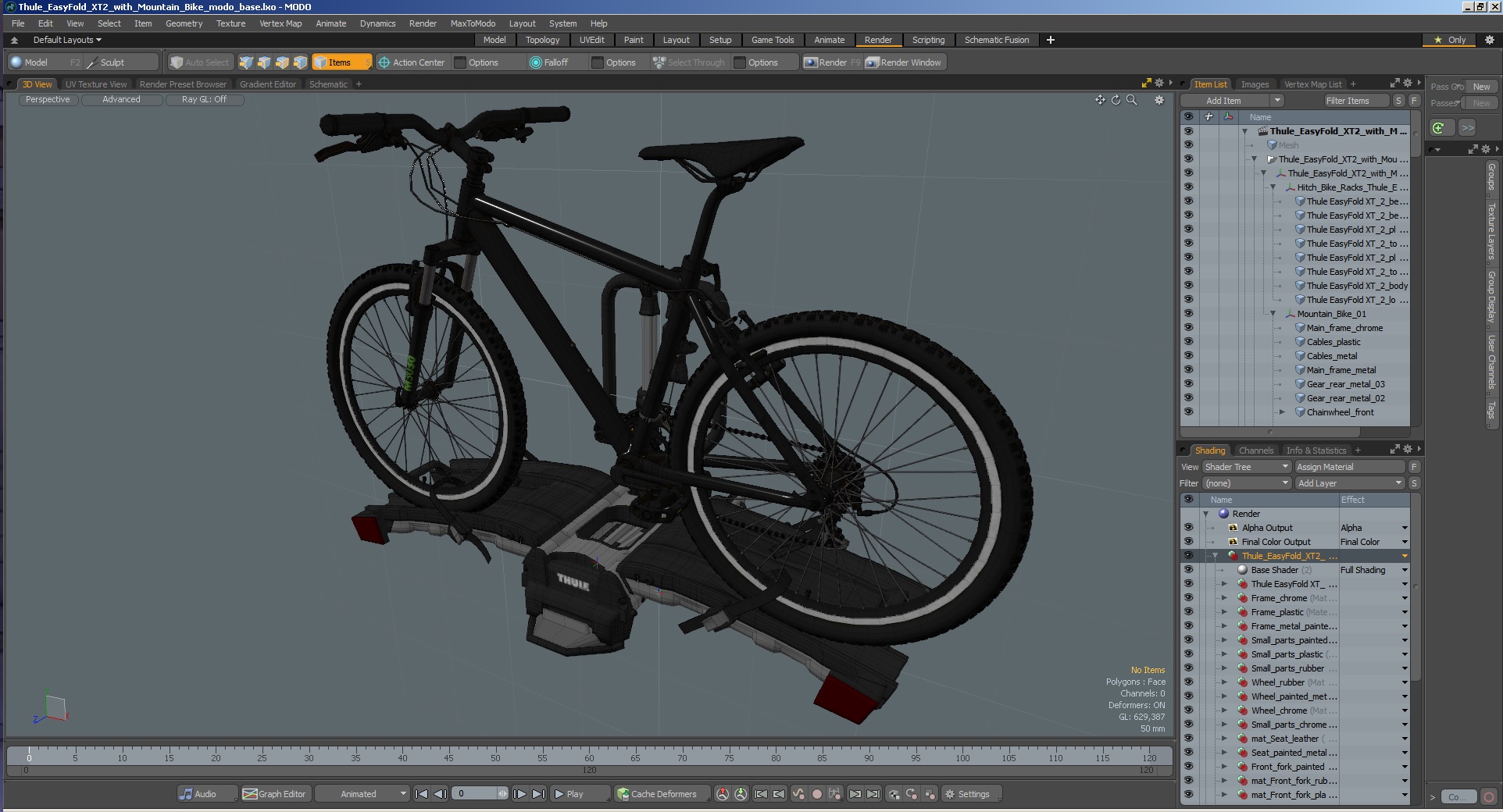1503x812 pixels.
Task: Click the Item List panel gear icon
Action: 1408,83
